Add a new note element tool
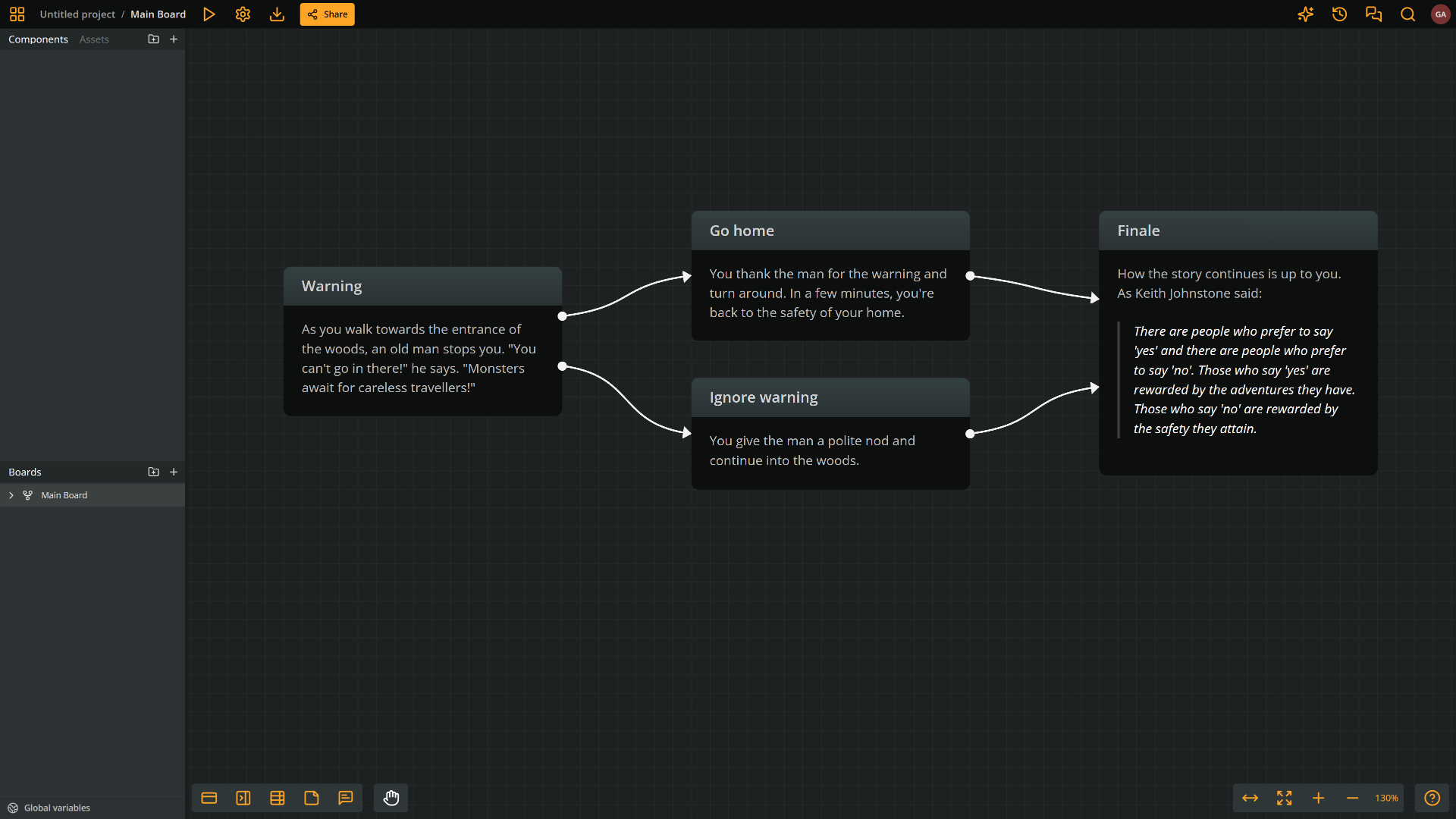The width and height of the screenshot is (1456, 819). [312, 798]
